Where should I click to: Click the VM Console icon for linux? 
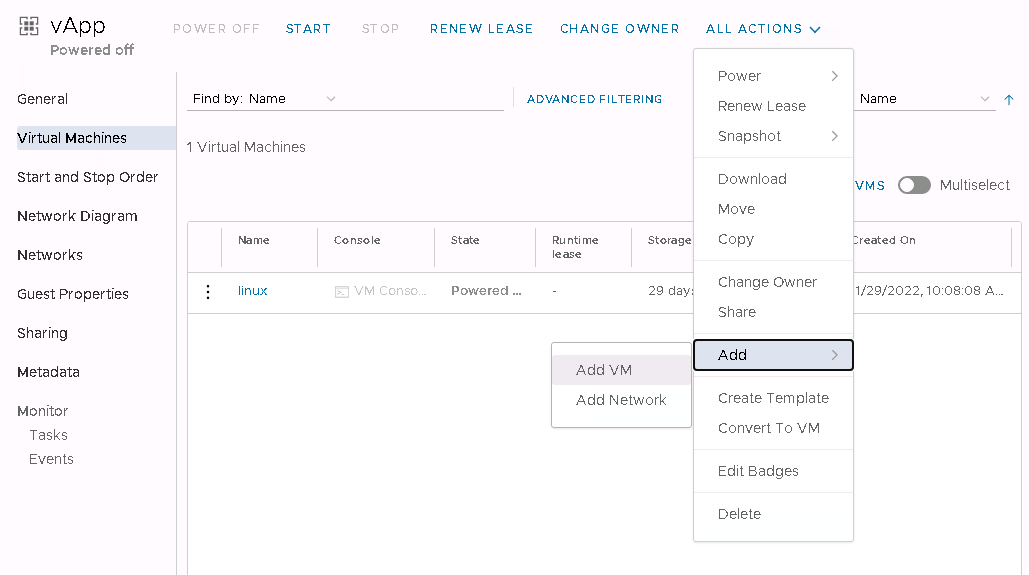(x=341, y=292)
